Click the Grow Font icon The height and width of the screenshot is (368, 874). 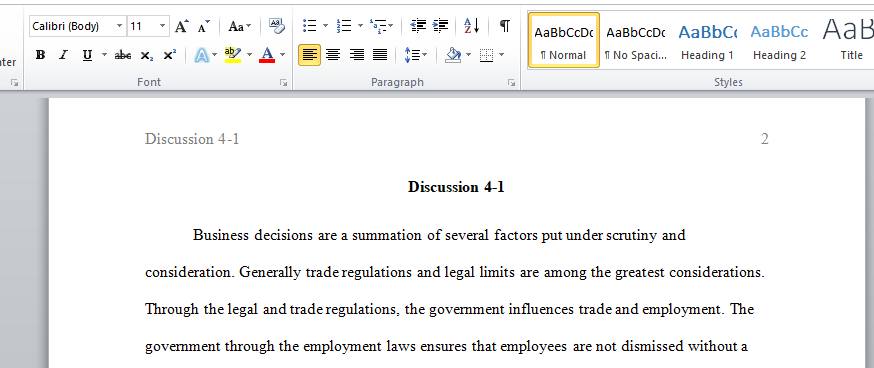[182, 26]
